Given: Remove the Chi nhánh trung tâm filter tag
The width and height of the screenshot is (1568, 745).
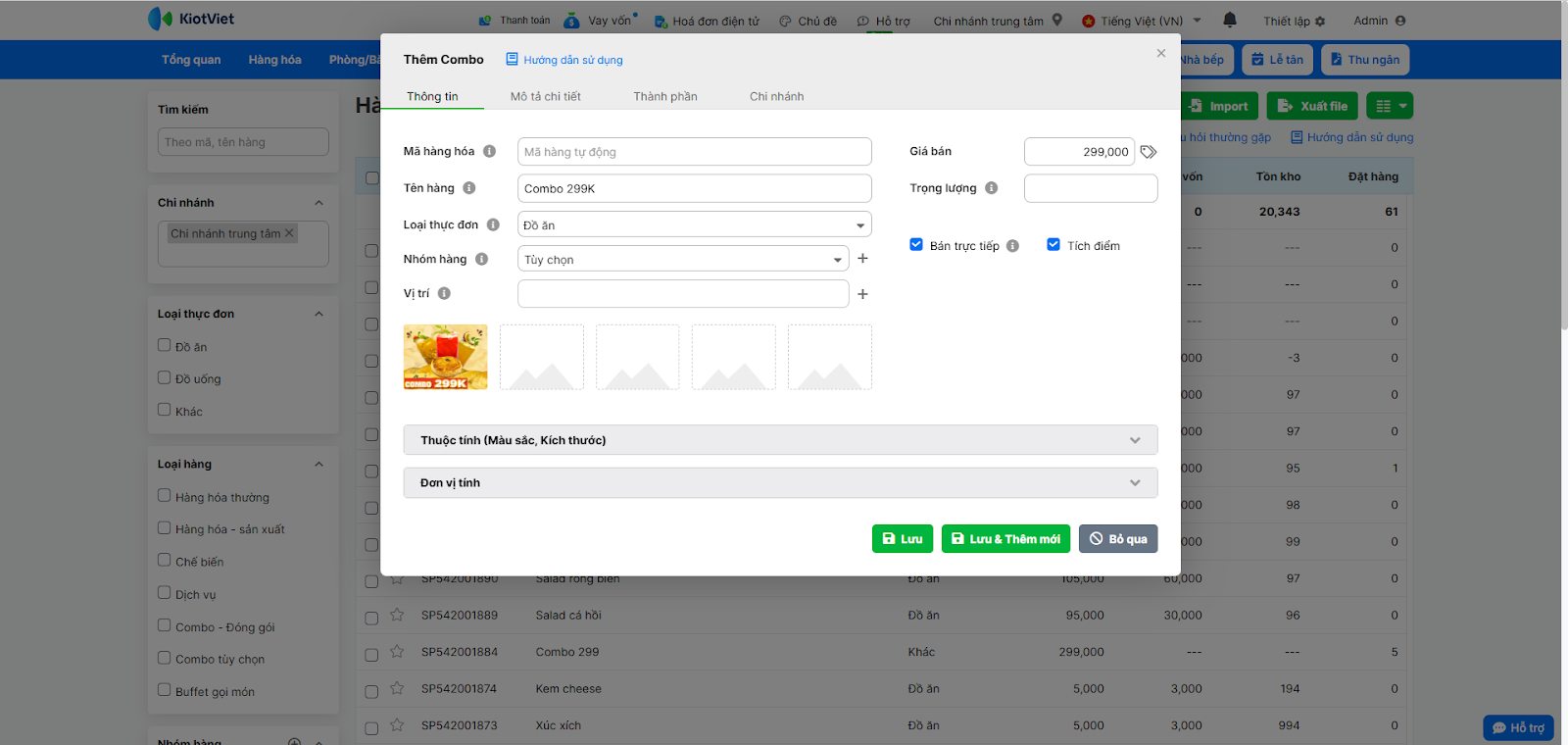Looking at the screenshot, I should tap(289, 233).
